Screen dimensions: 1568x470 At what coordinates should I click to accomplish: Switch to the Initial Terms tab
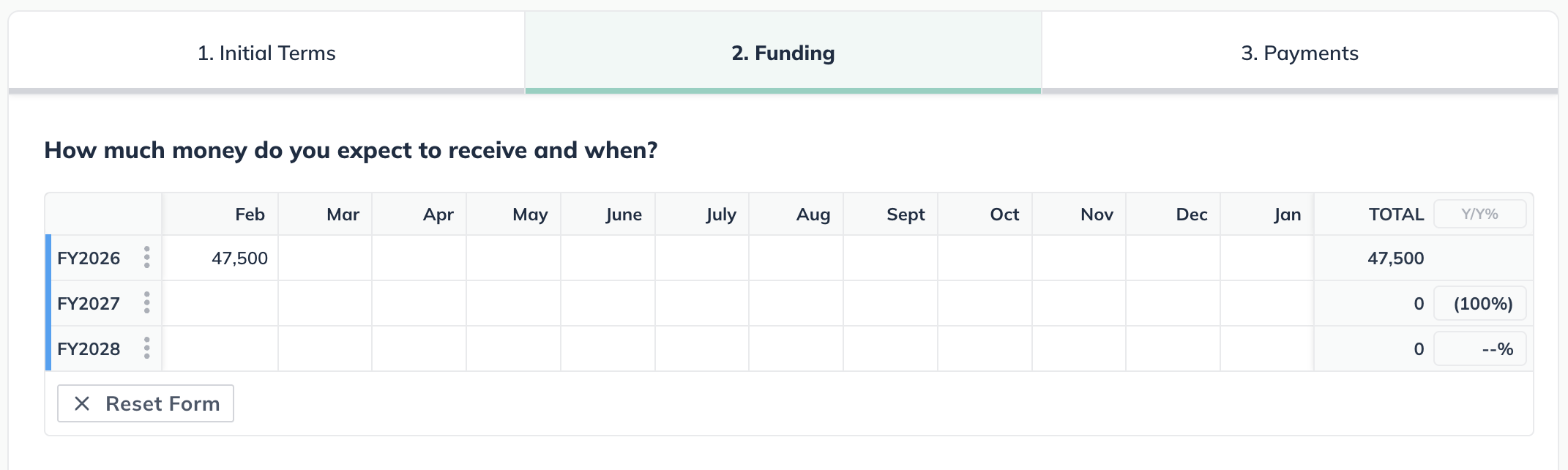tap(266, 52)
